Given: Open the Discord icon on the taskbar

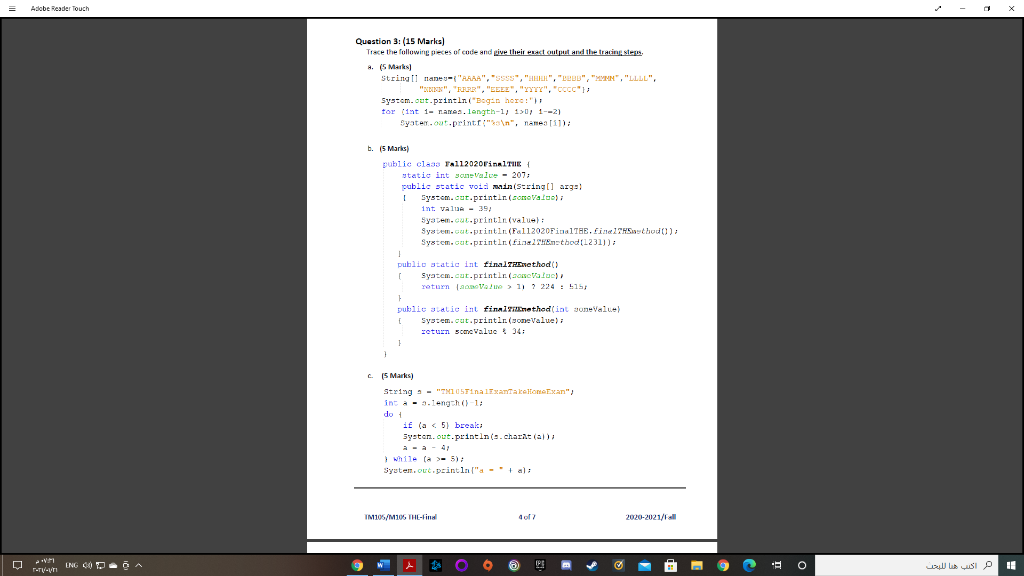Looking at the screenshot, I should (565, 565).
